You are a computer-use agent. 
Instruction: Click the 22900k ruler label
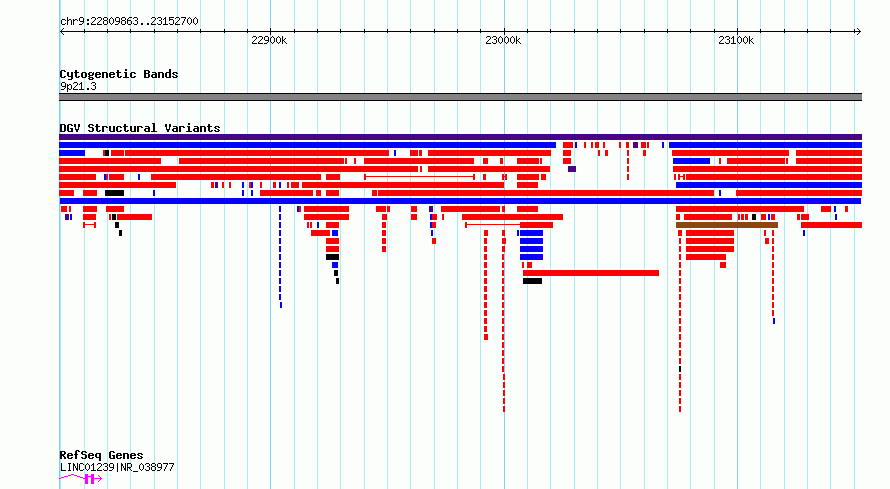(x=269, y=40)
